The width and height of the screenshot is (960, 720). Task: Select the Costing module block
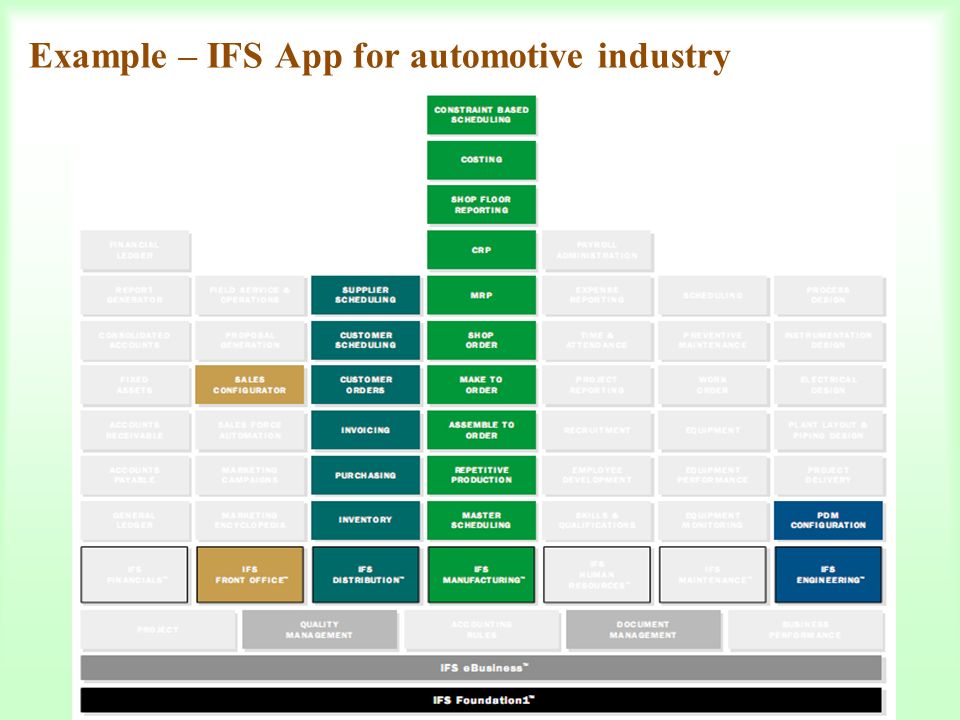[x=481, y=160]
